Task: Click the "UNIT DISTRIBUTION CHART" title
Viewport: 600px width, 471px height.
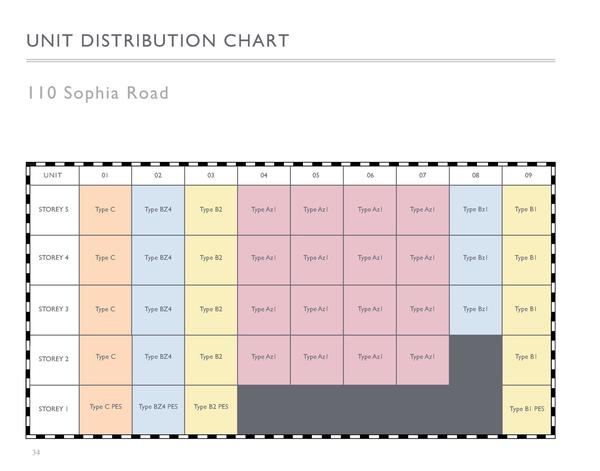Action: click(x=158, y=41)
